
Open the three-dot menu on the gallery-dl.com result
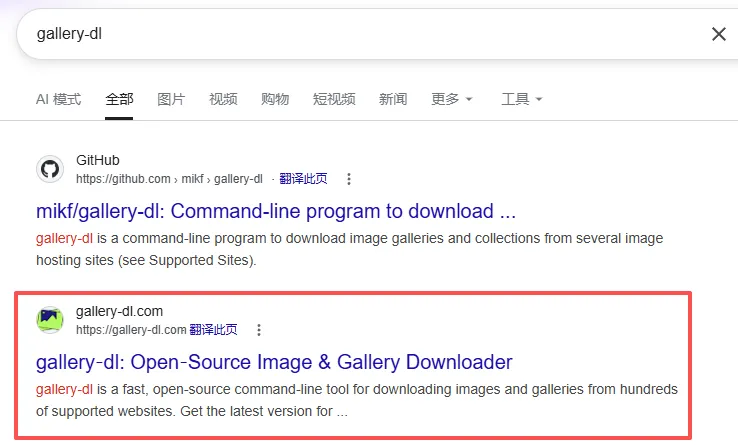(x=258, y=330)
